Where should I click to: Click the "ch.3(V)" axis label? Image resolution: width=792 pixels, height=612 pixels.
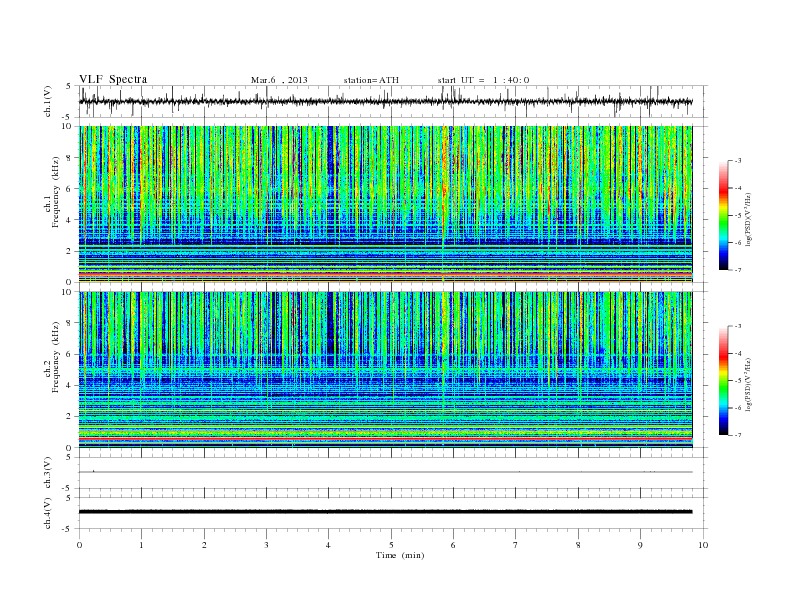tap(48, 473)
